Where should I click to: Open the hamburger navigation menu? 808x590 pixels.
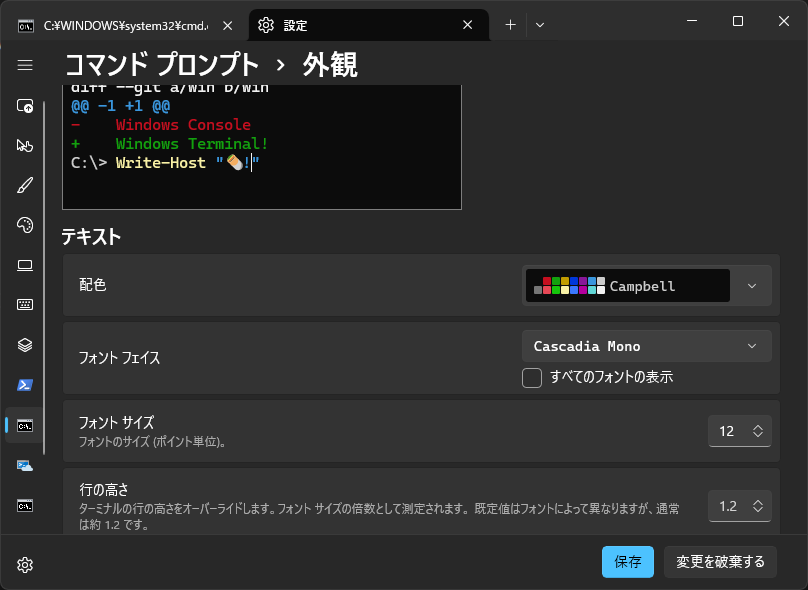(x=25, y=65)
